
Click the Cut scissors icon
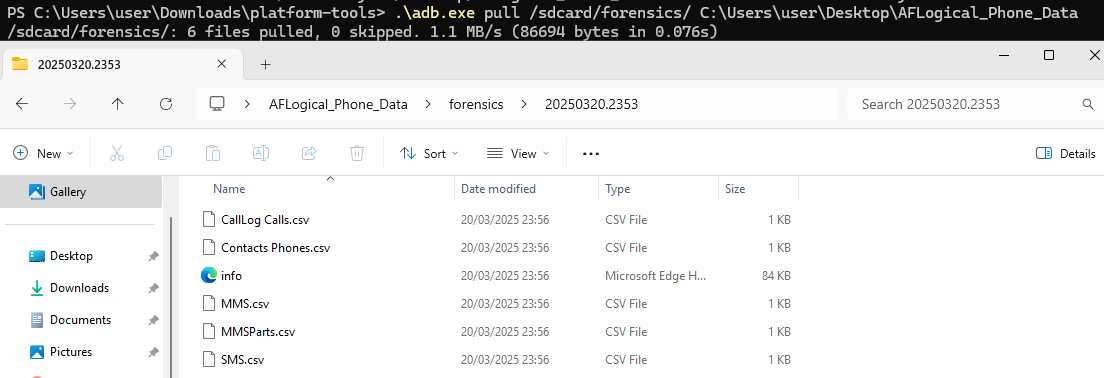[x=117, y=153]
